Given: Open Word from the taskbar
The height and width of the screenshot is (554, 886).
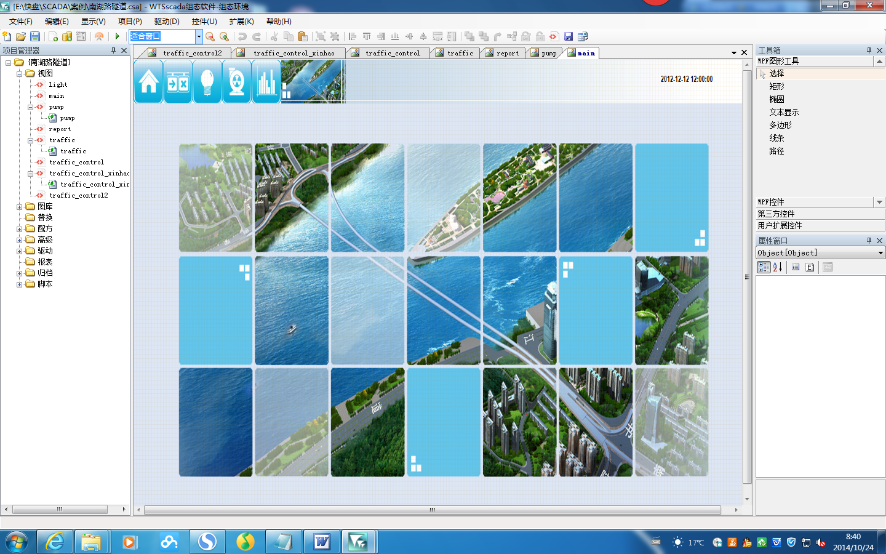Looking at the screenshot, I should coord(322,542).
